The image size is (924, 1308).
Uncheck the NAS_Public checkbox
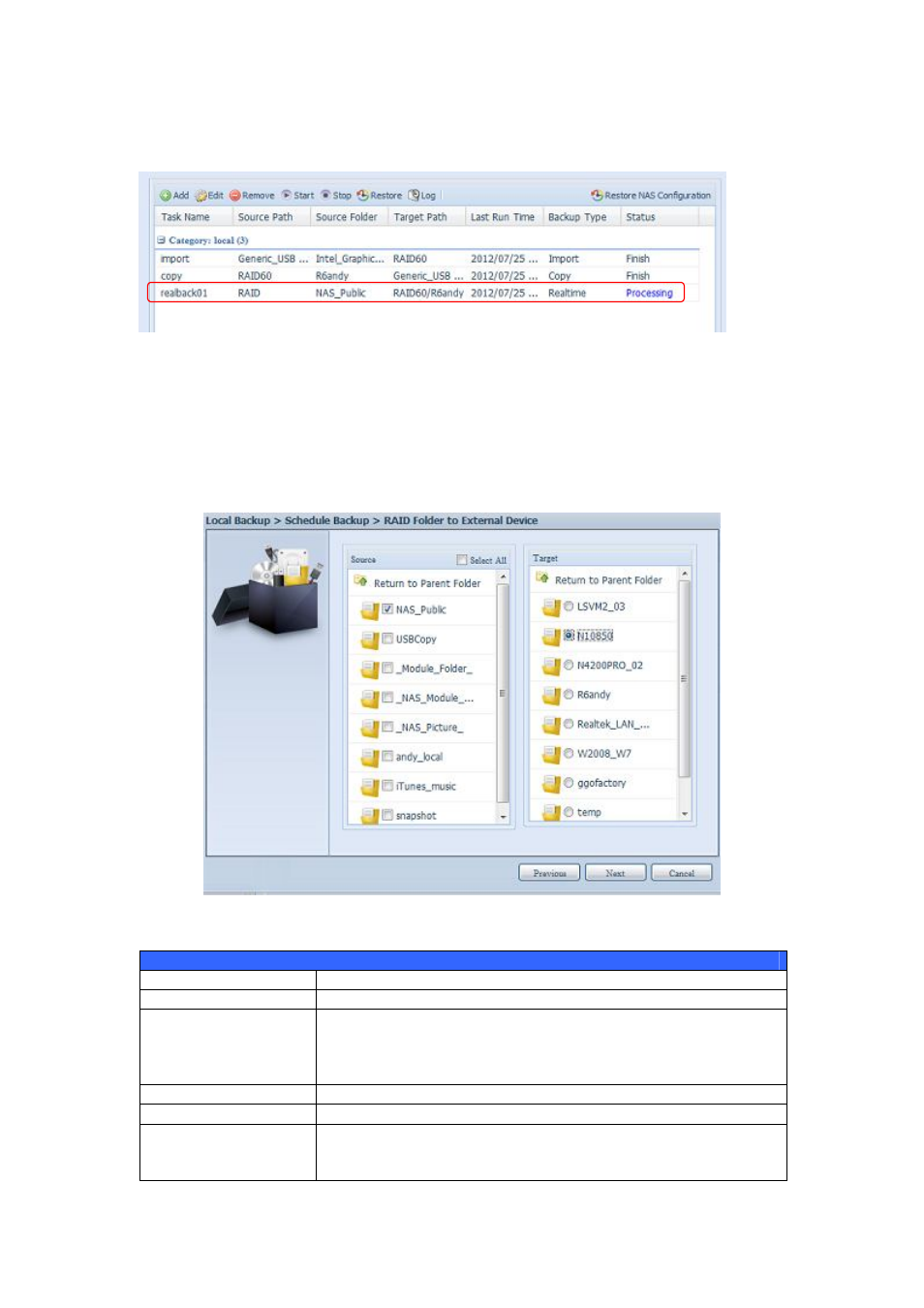(x=387, y=609)
